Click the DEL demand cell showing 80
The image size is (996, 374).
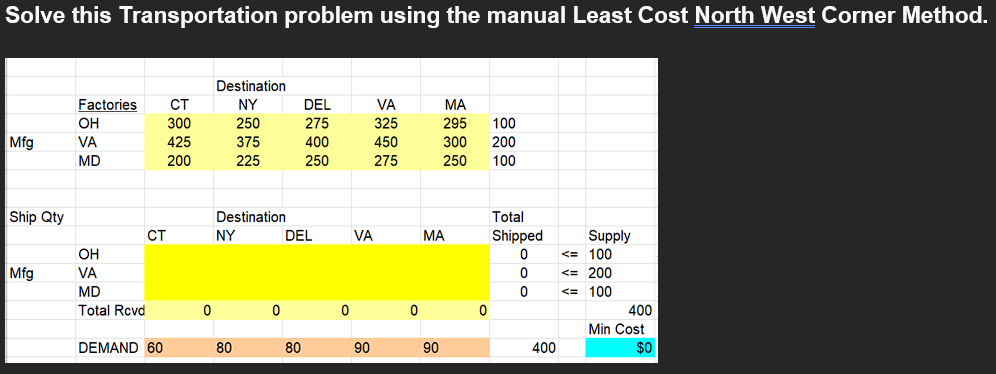pos(317,348)
